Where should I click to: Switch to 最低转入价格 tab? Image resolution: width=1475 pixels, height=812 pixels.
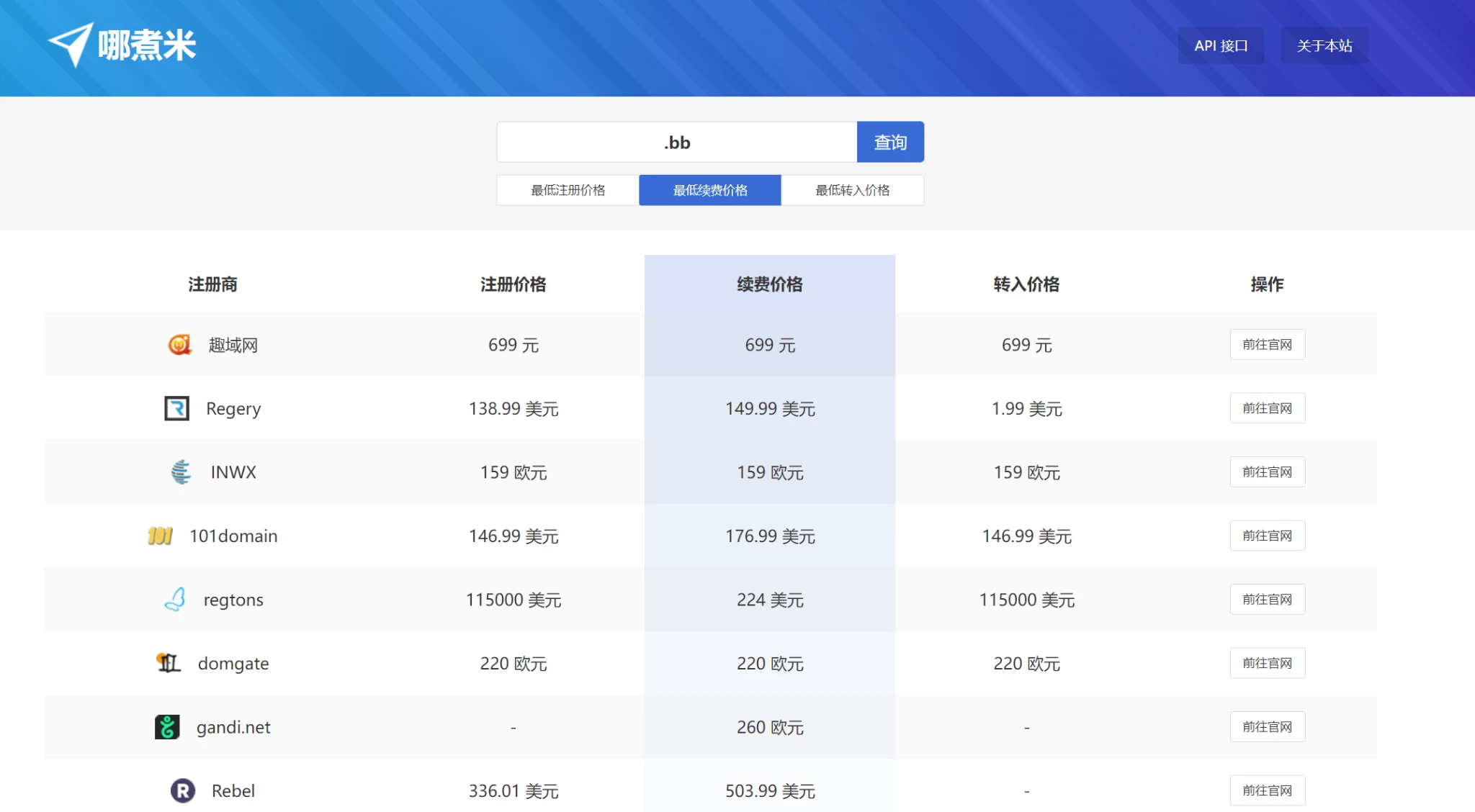[x=852, y=190]
